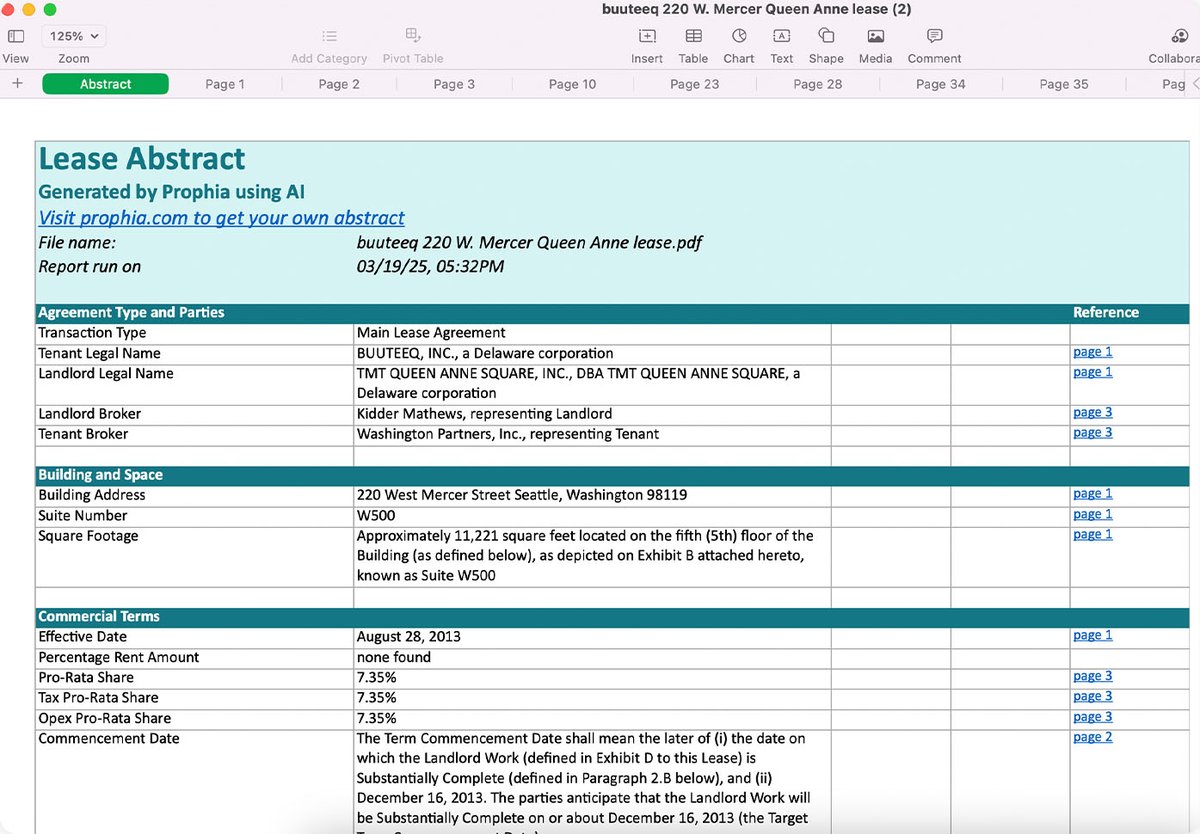
Task: Insert a Chart from toolbar
Action: [x=739, y=36]
